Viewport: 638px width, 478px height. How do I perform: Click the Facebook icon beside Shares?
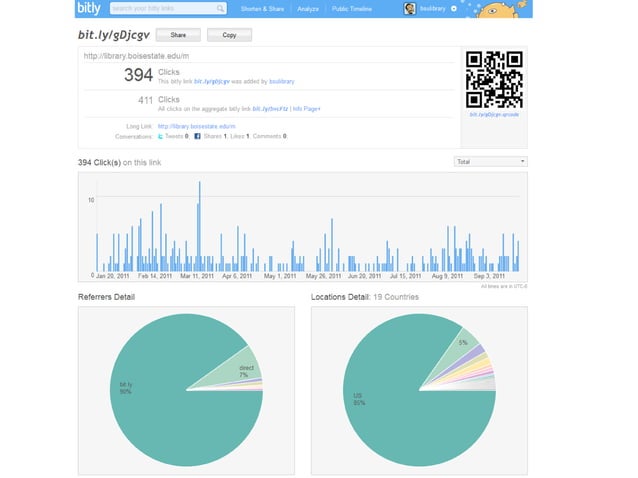coord(197,135)
